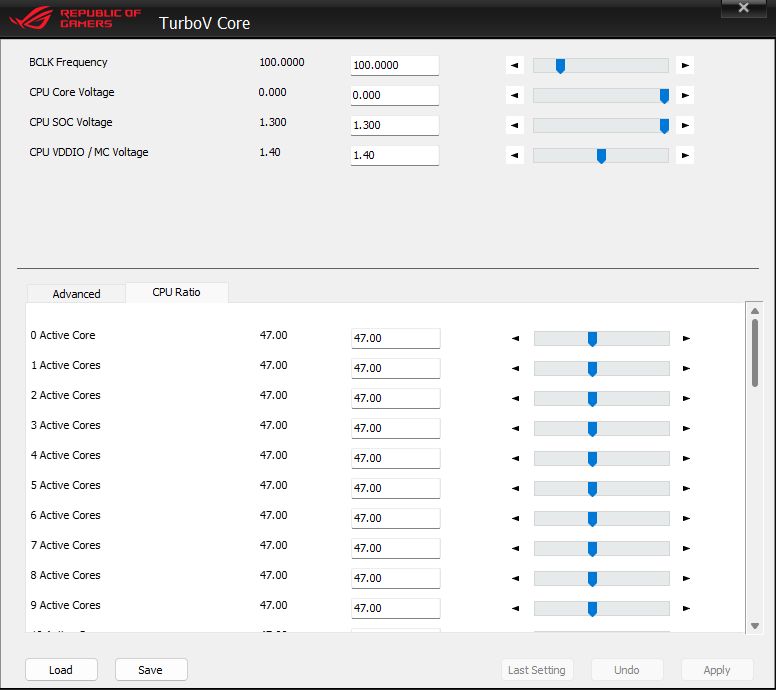Focus the CPU VDDIO / MC Voltage field
Viewport: 776px width, 690px height.
click(x=394, y=155)
